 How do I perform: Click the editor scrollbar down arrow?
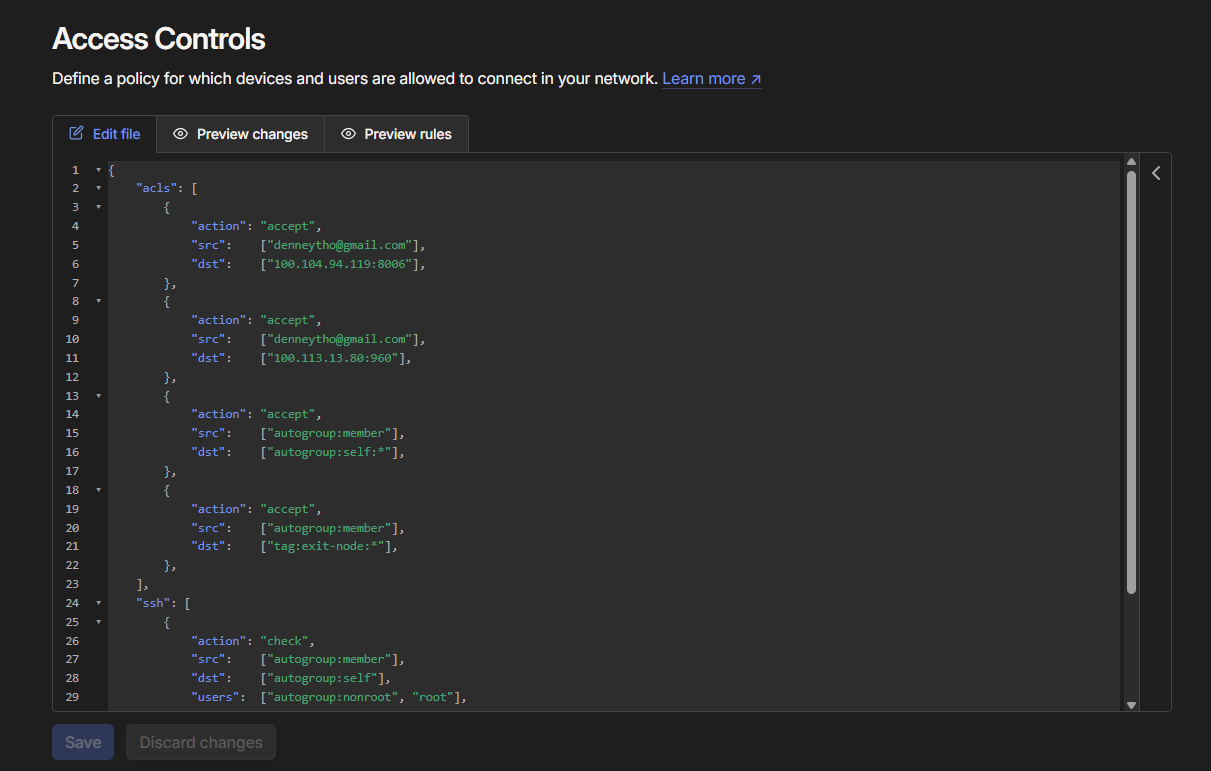tap(1131, 705)
